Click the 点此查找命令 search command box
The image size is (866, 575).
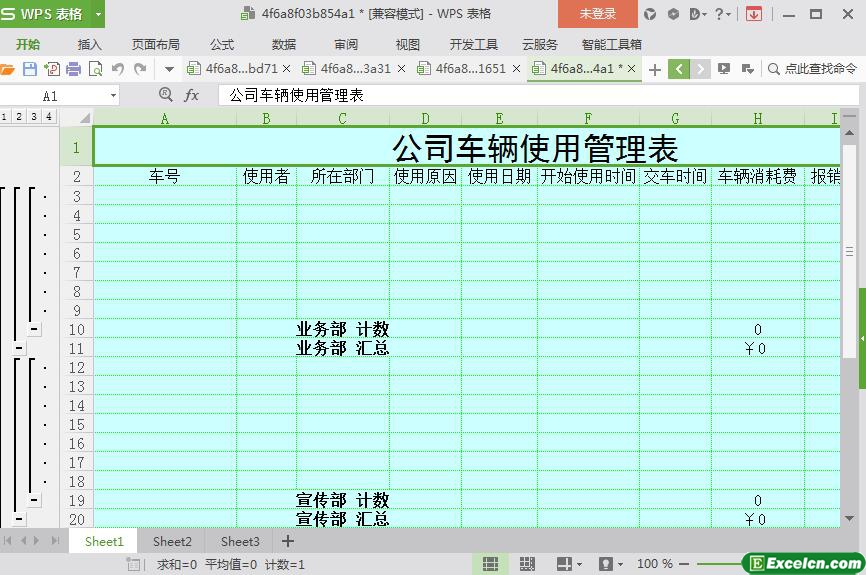pyautogui.click(x=812, y=69)
